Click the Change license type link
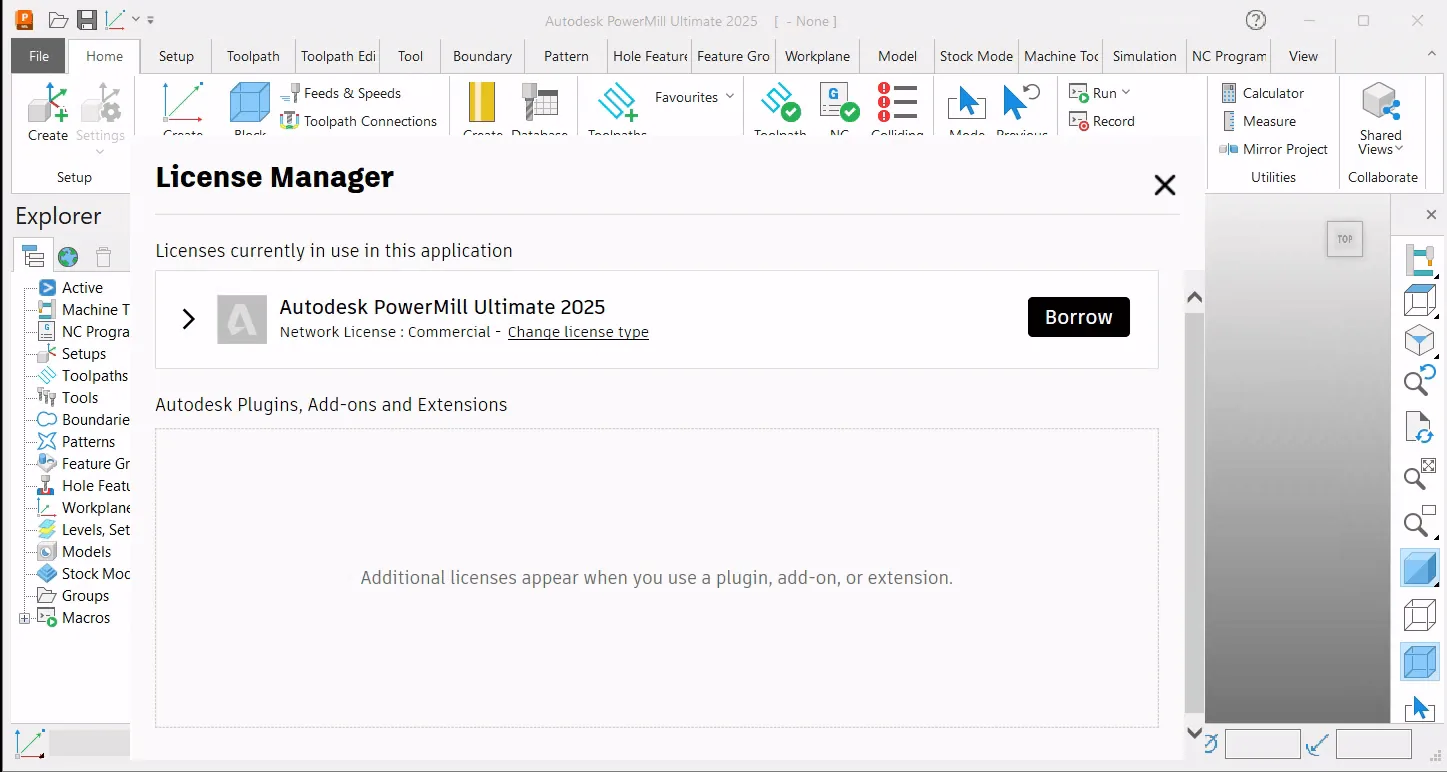The width and height of the screenshot is (1447, 772). coord(578,332)
